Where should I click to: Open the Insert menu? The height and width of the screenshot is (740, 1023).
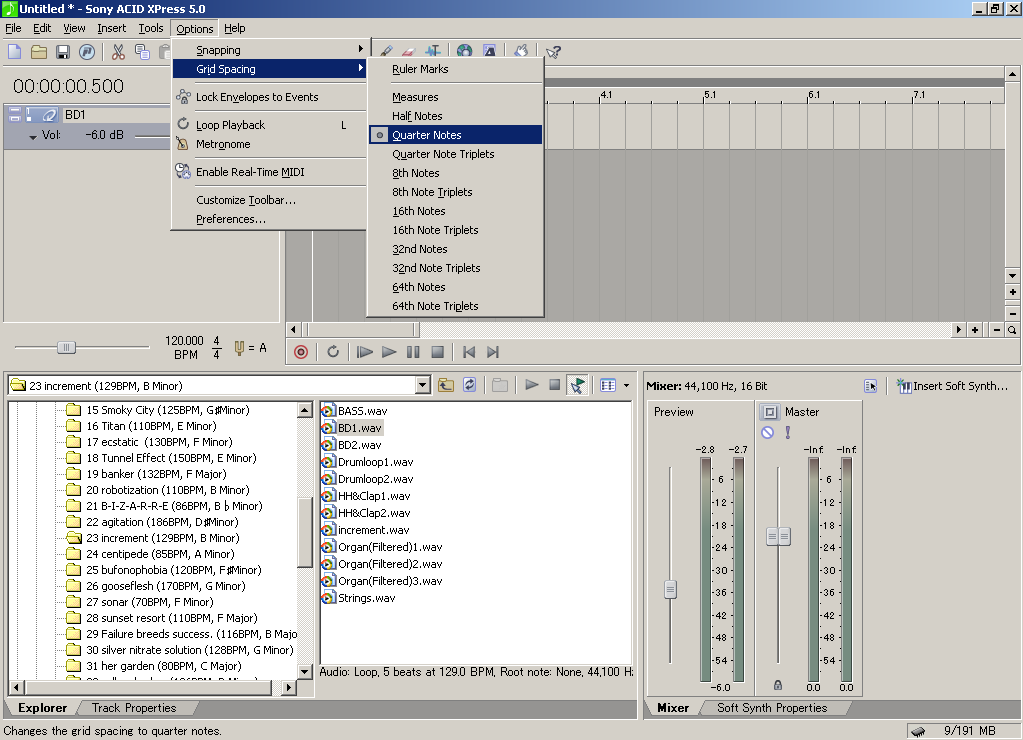point(112,28)
